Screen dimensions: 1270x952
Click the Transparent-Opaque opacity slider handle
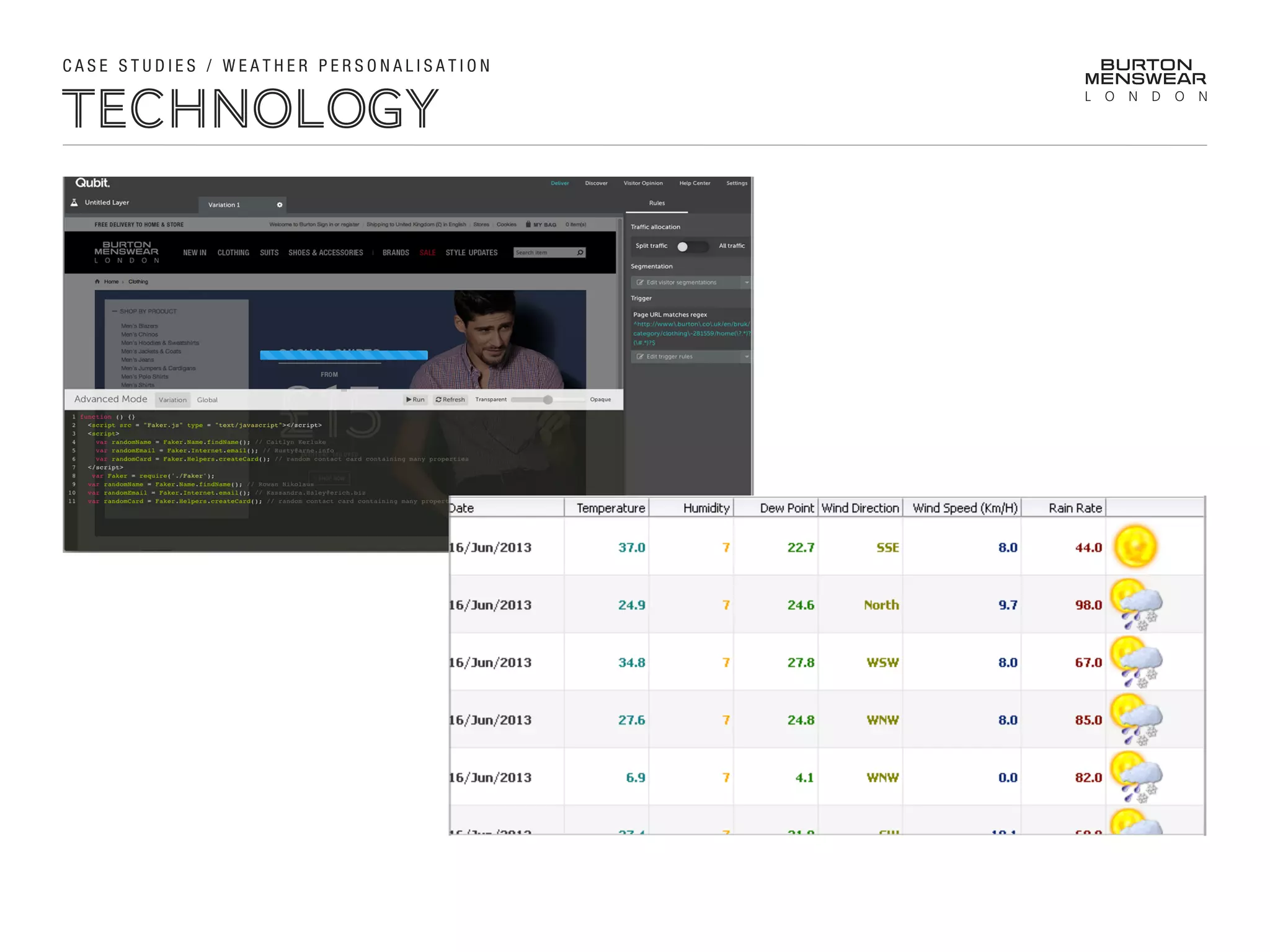point(548,400)
